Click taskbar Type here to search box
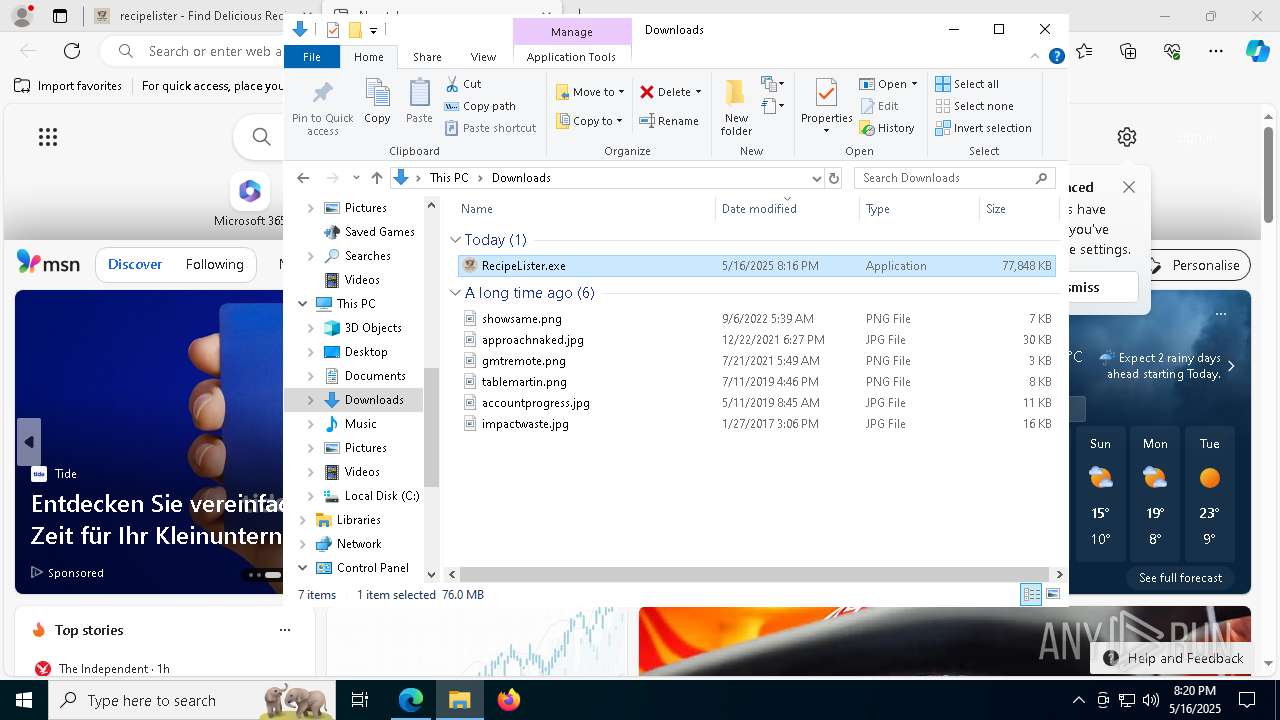The height and width of the screenshot is (720, 1280). 192,700
